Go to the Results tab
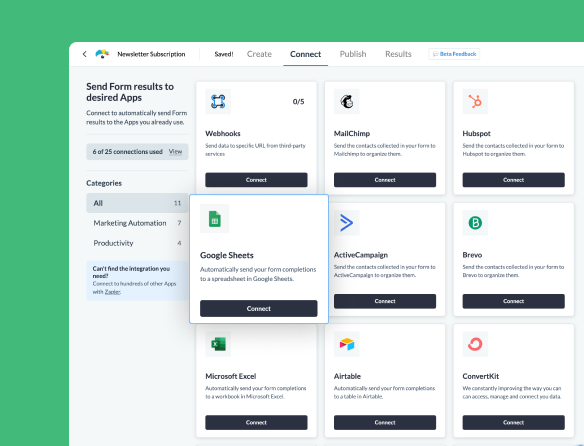 tap(398, 54)
